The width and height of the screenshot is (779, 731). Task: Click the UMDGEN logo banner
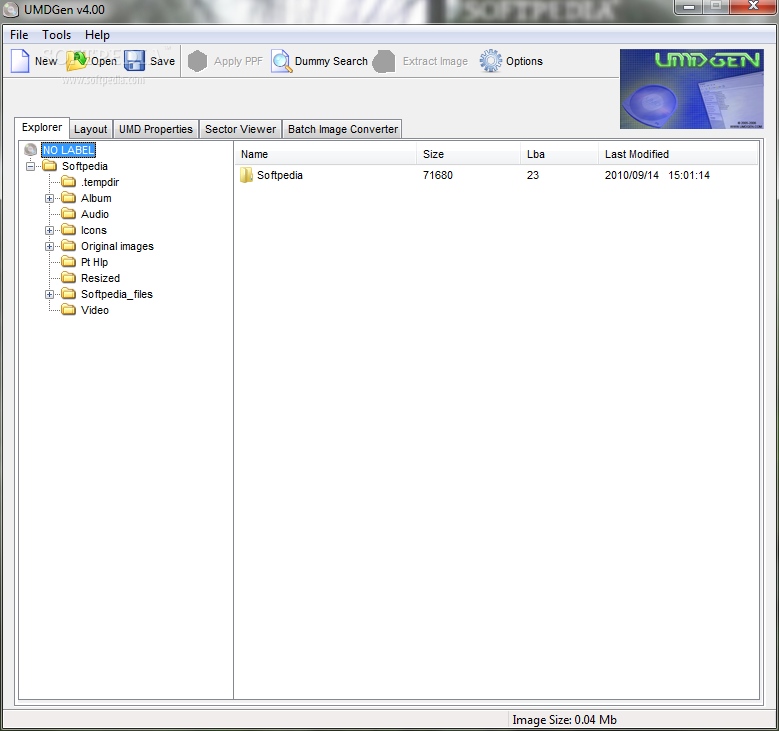coord(692,89)
